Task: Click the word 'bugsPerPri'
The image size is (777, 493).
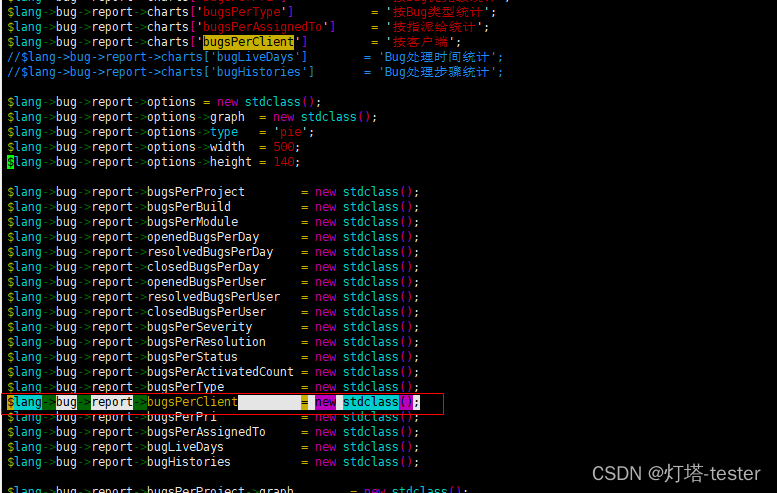Action: pos(182,417)
